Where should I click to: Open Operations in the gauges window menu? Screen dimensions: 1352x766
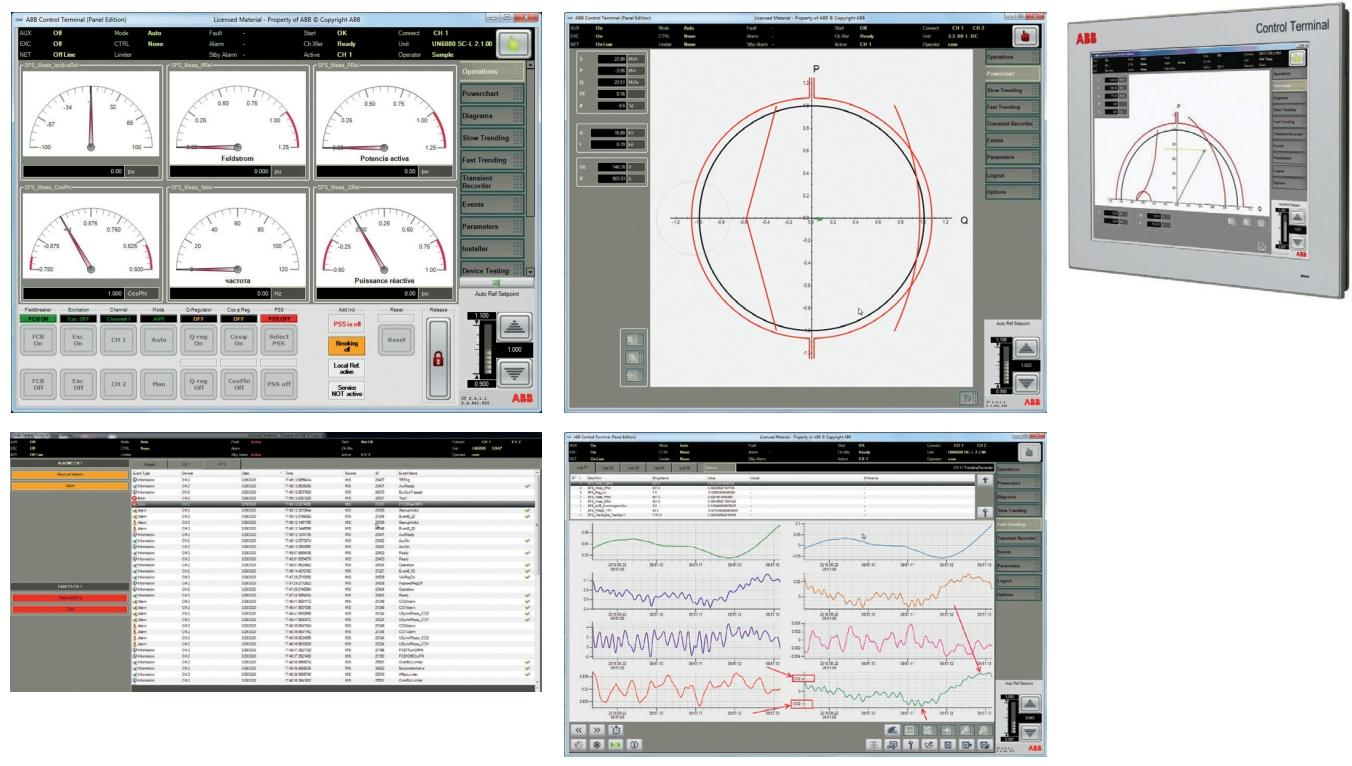click(x=493, y=72)
